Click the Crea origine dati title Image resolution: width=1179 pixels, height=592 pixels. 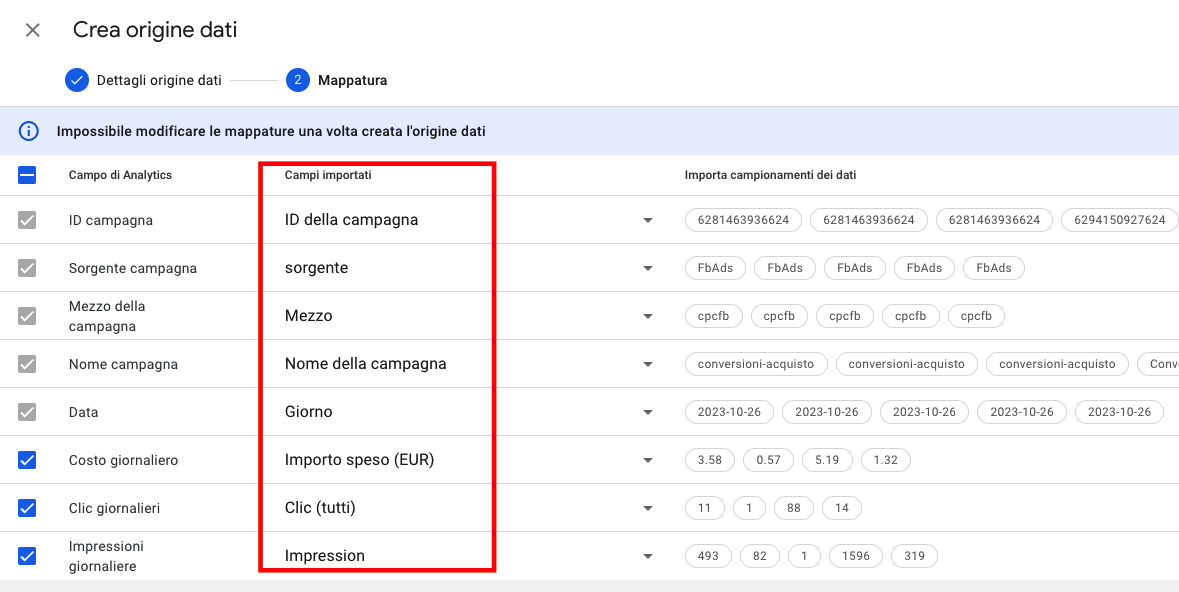[155, 30]
